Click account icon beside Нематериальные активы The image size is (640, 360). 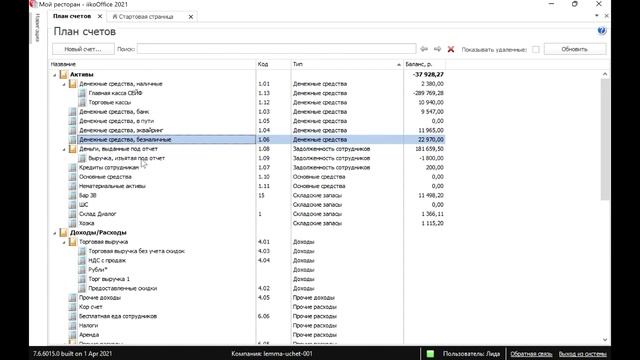pos(73,186)
